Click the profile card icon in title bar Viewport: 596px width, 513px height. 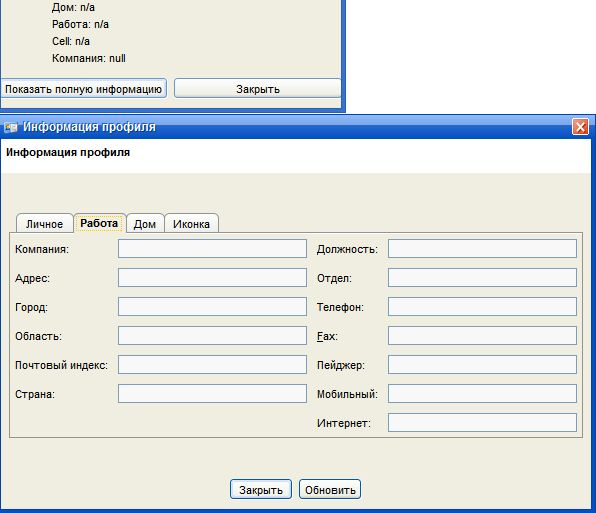click(x=11, y=127)
